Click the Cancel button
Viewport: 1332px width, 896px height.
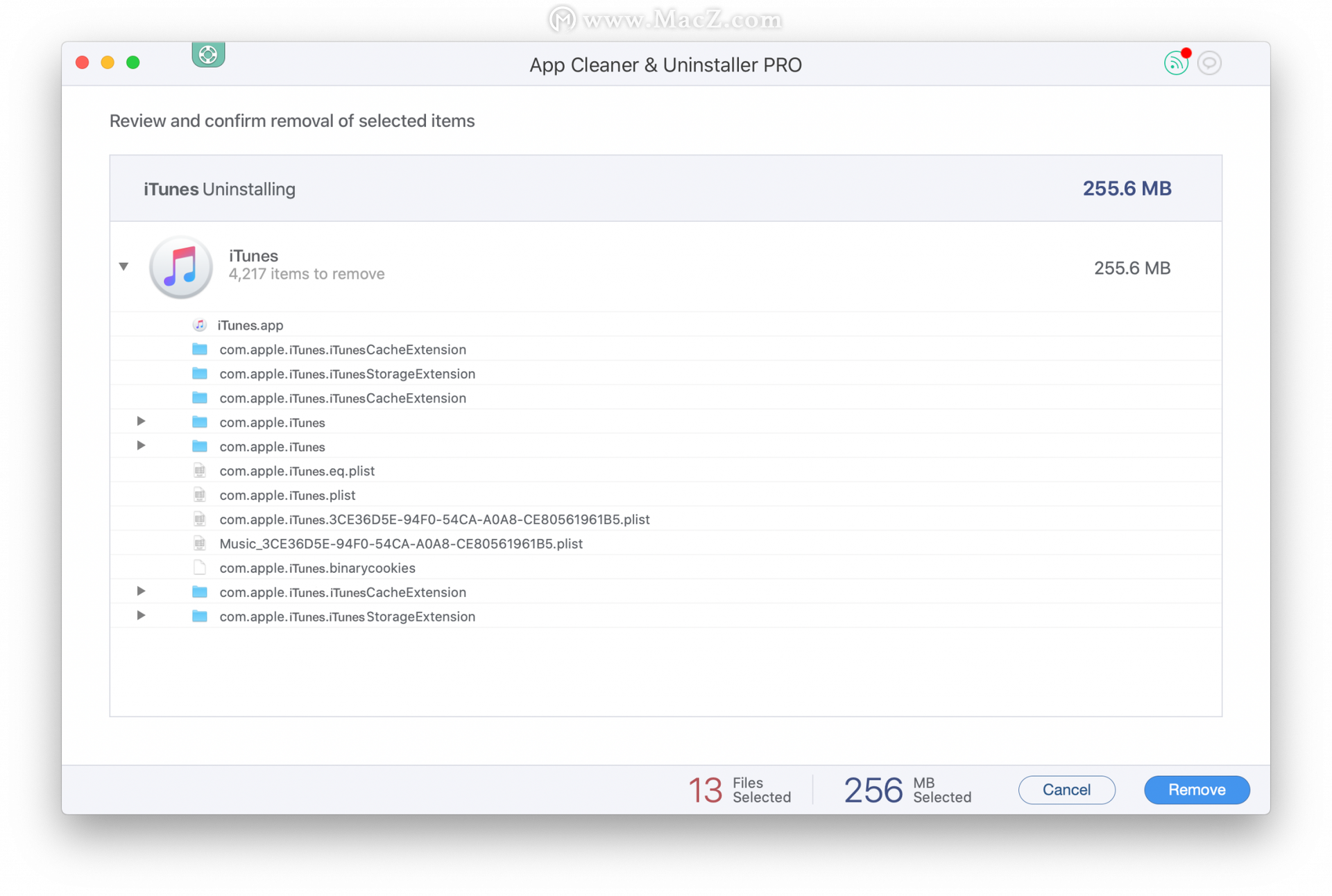click(1066, 789)
